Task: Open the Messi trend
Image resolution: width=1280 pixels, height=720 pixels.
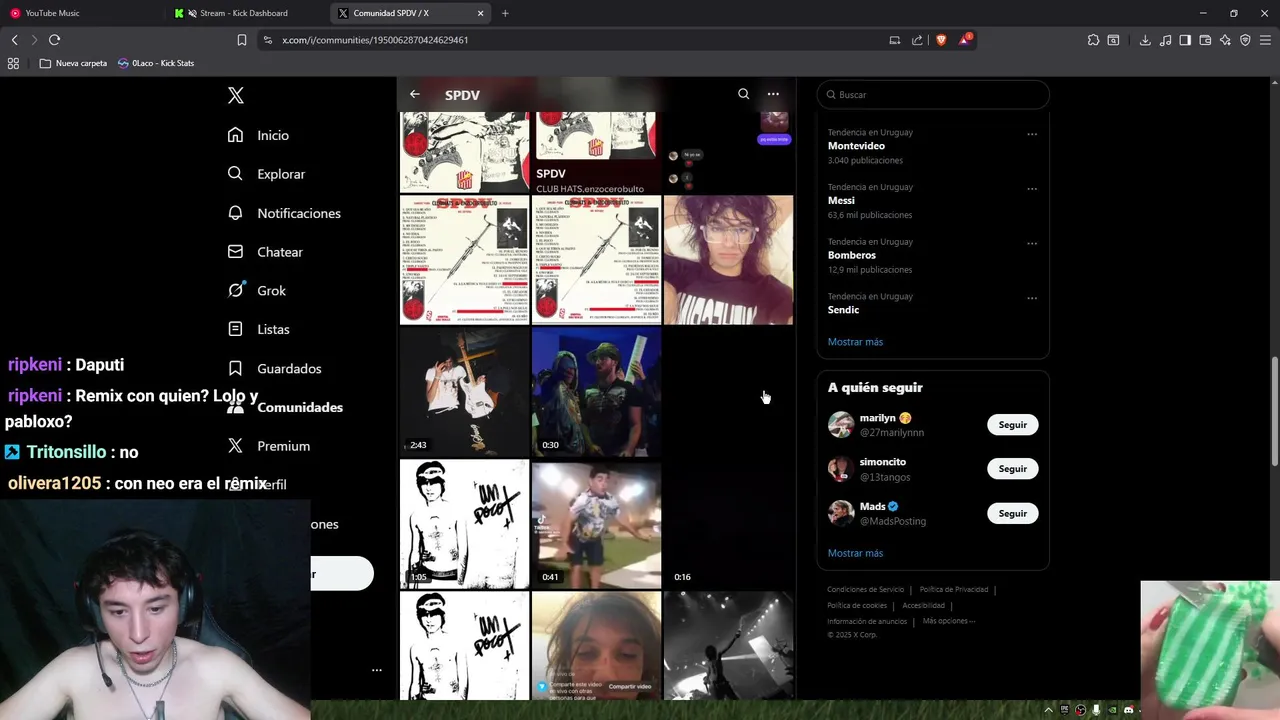Action: pos(841,200)
